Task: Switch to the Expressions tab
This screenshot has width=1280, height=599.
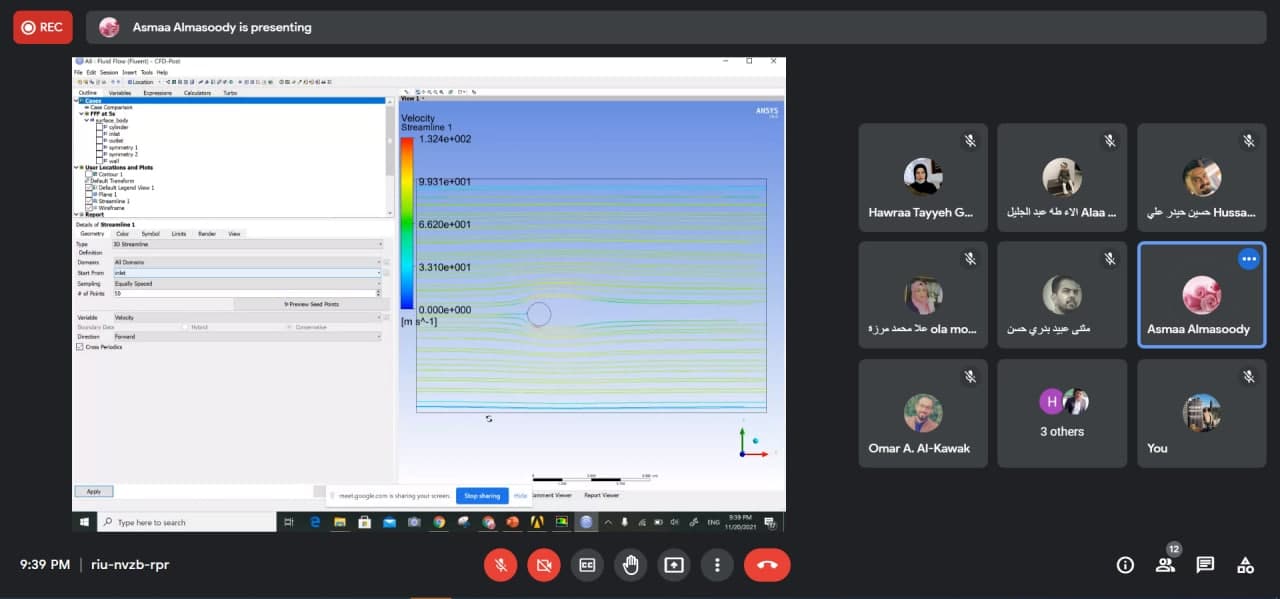Action: click(x=157, y=92)
